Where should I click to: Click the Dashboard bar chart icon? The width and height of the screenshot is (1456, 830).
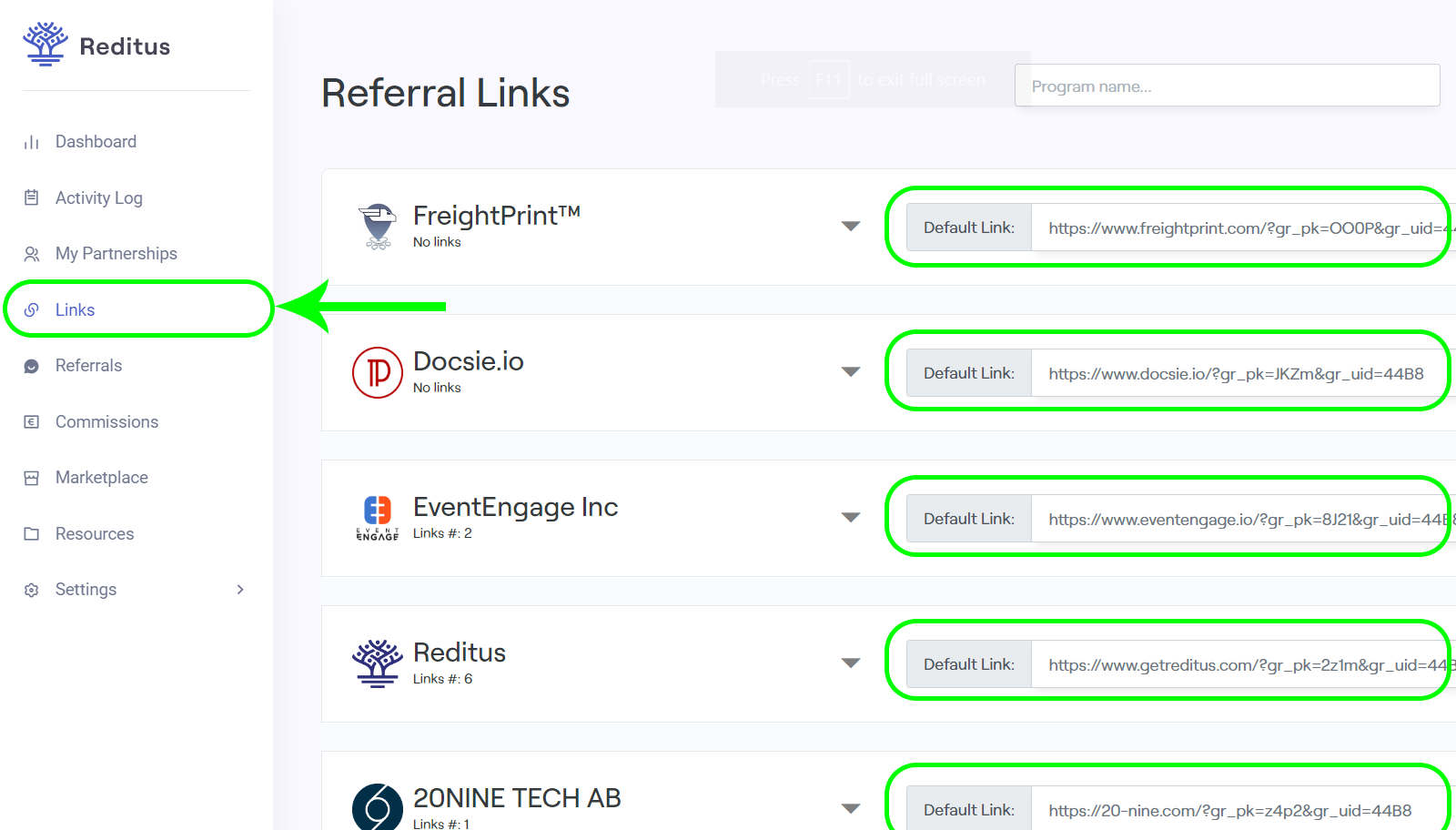(x=32, y=142)
